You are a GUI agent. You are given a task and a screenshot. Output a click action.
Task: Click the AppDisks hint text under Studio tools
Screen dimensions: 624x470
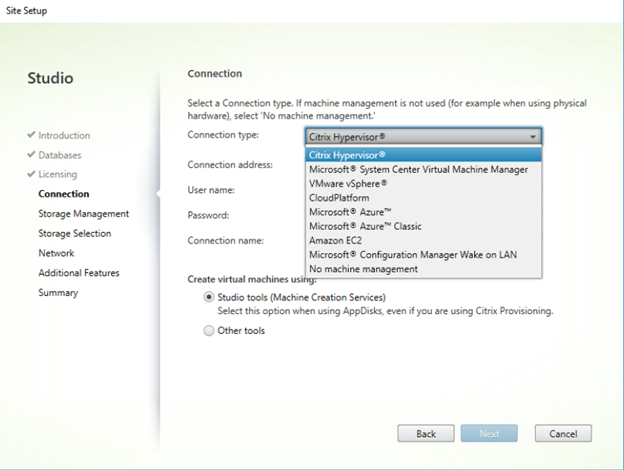click(385, 311)
